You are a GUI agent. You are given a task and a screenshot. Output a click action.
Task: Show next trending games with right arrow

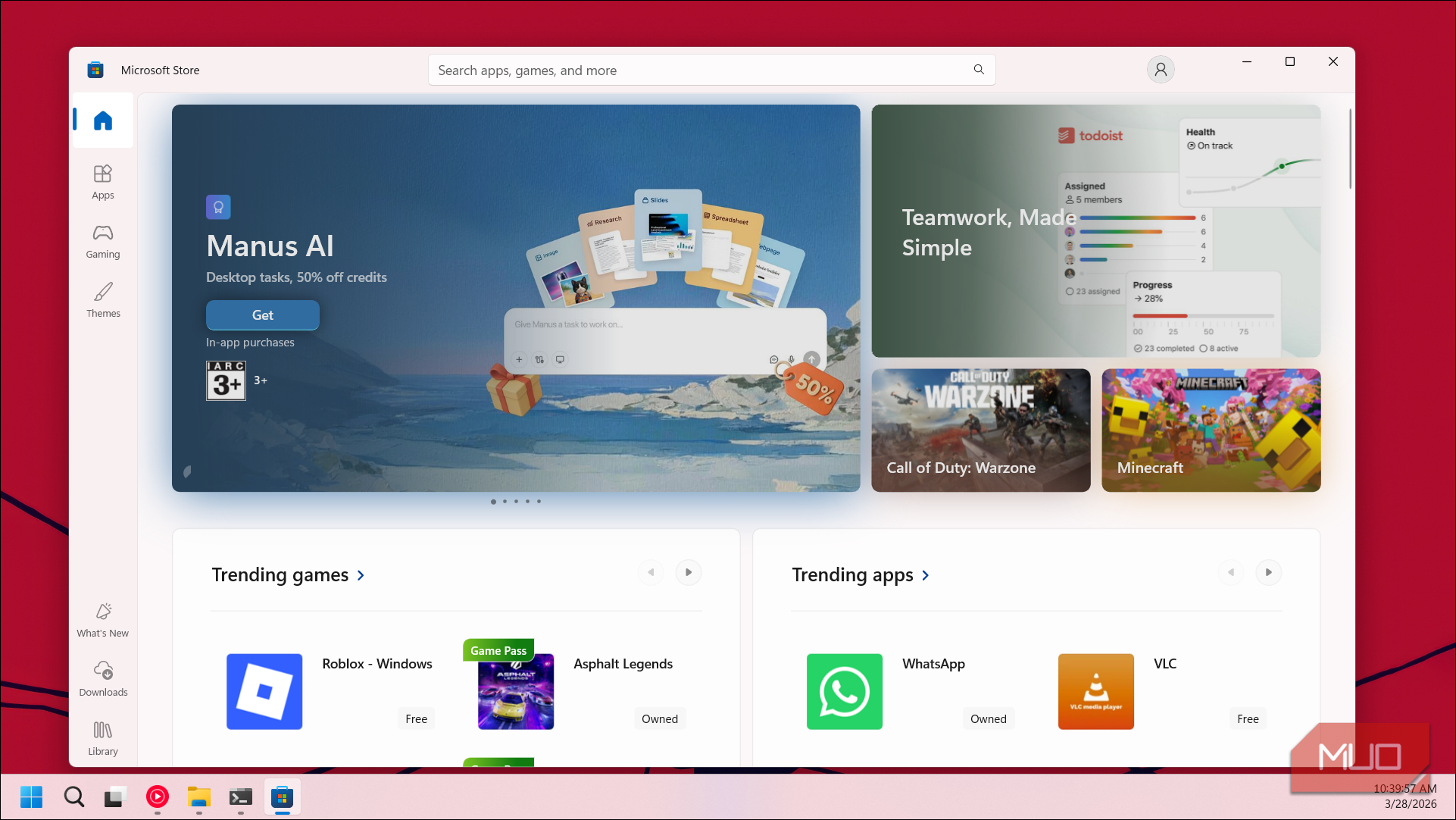coord(689,572)
